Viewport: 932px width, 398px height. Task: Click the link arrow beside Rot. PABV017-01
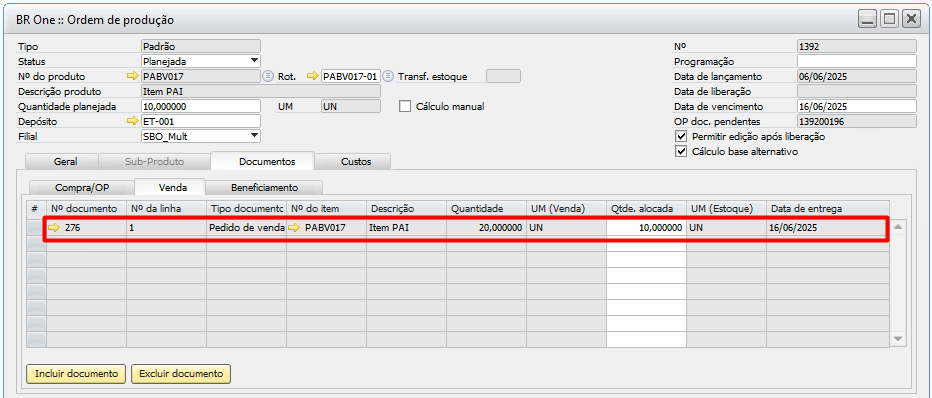click(x=312, y=76)
